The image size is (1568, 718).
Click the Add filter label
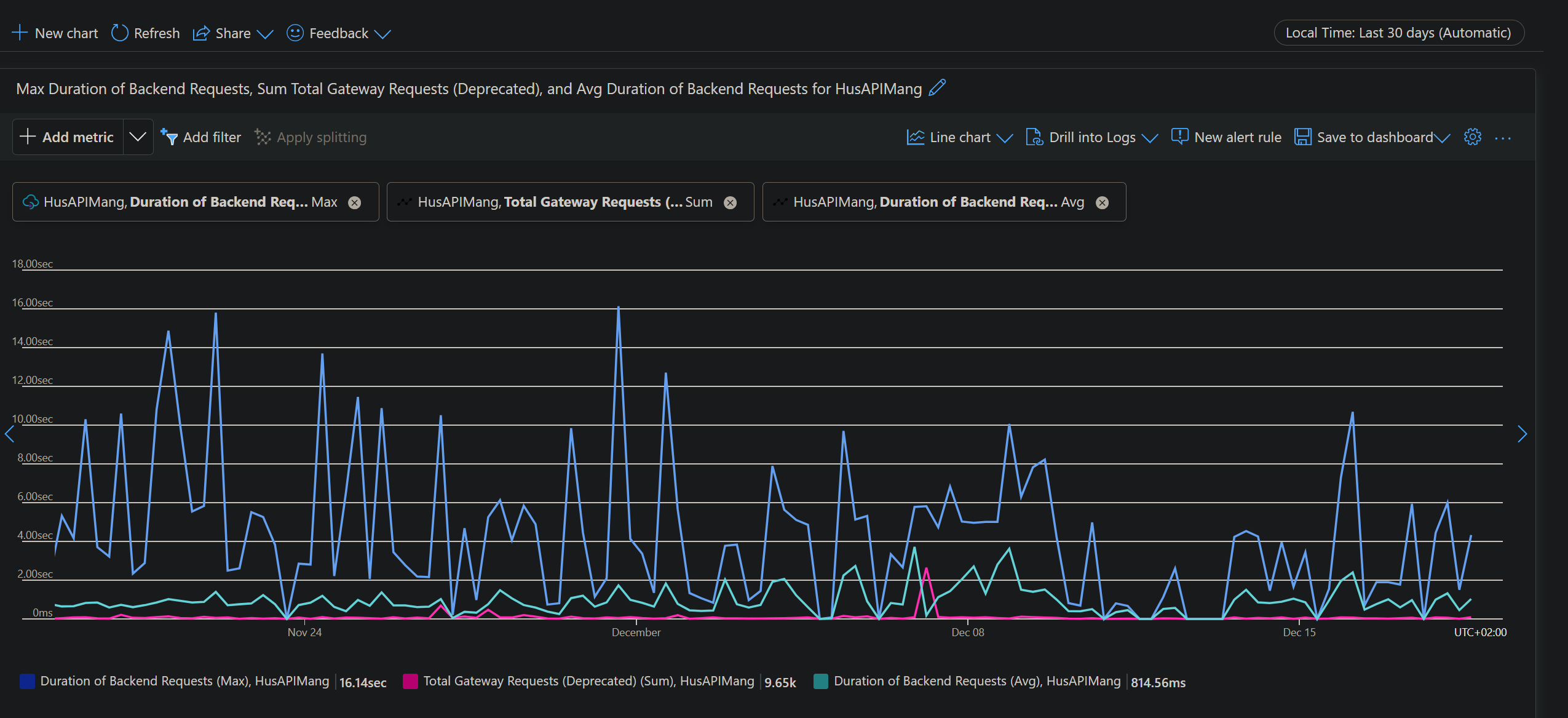(212, 137)
